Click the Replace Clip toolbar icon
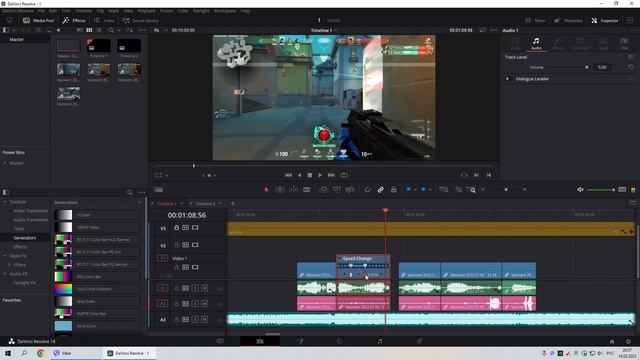Screen dimensions: 640x360 click(x=350, y=189)
